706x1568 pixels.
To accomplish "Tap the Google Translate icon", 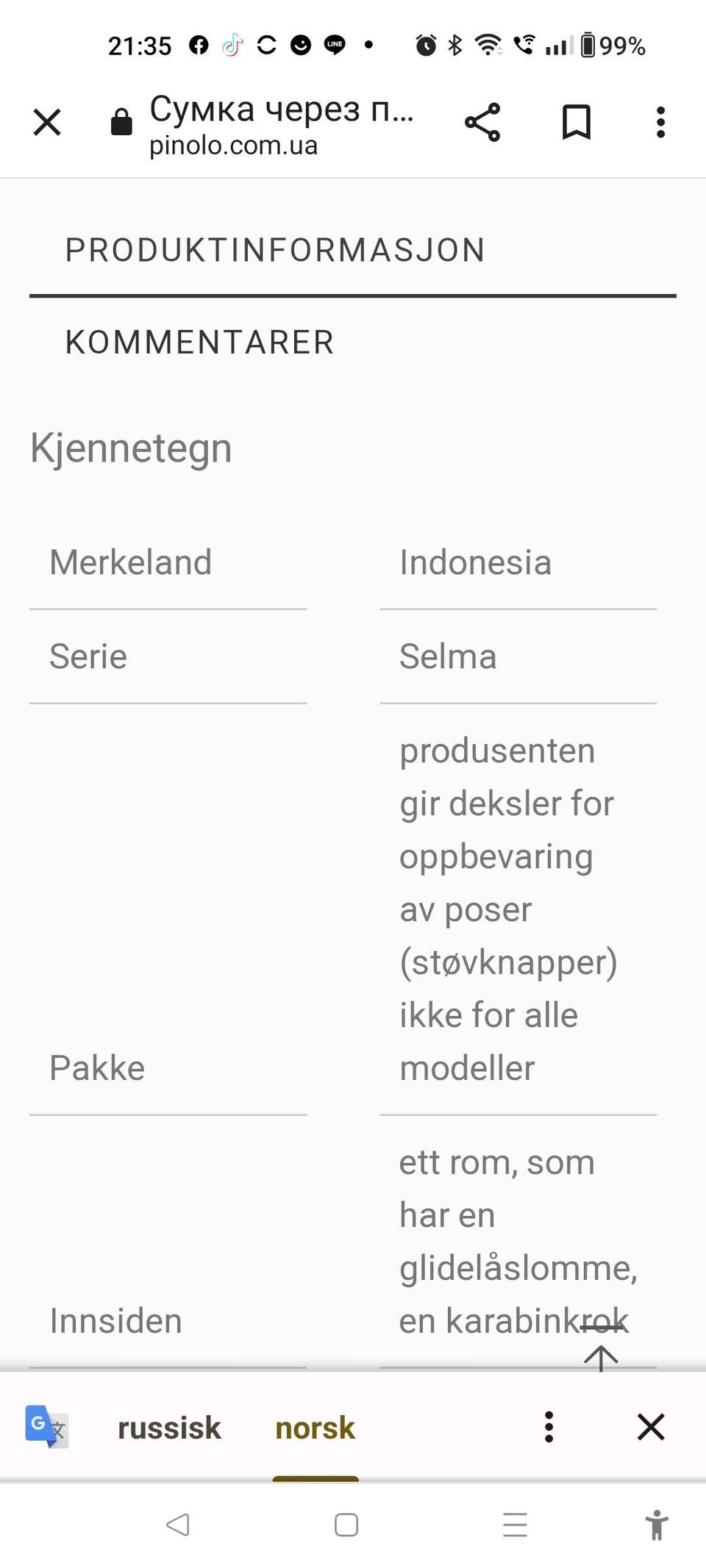I will 46,1427.
